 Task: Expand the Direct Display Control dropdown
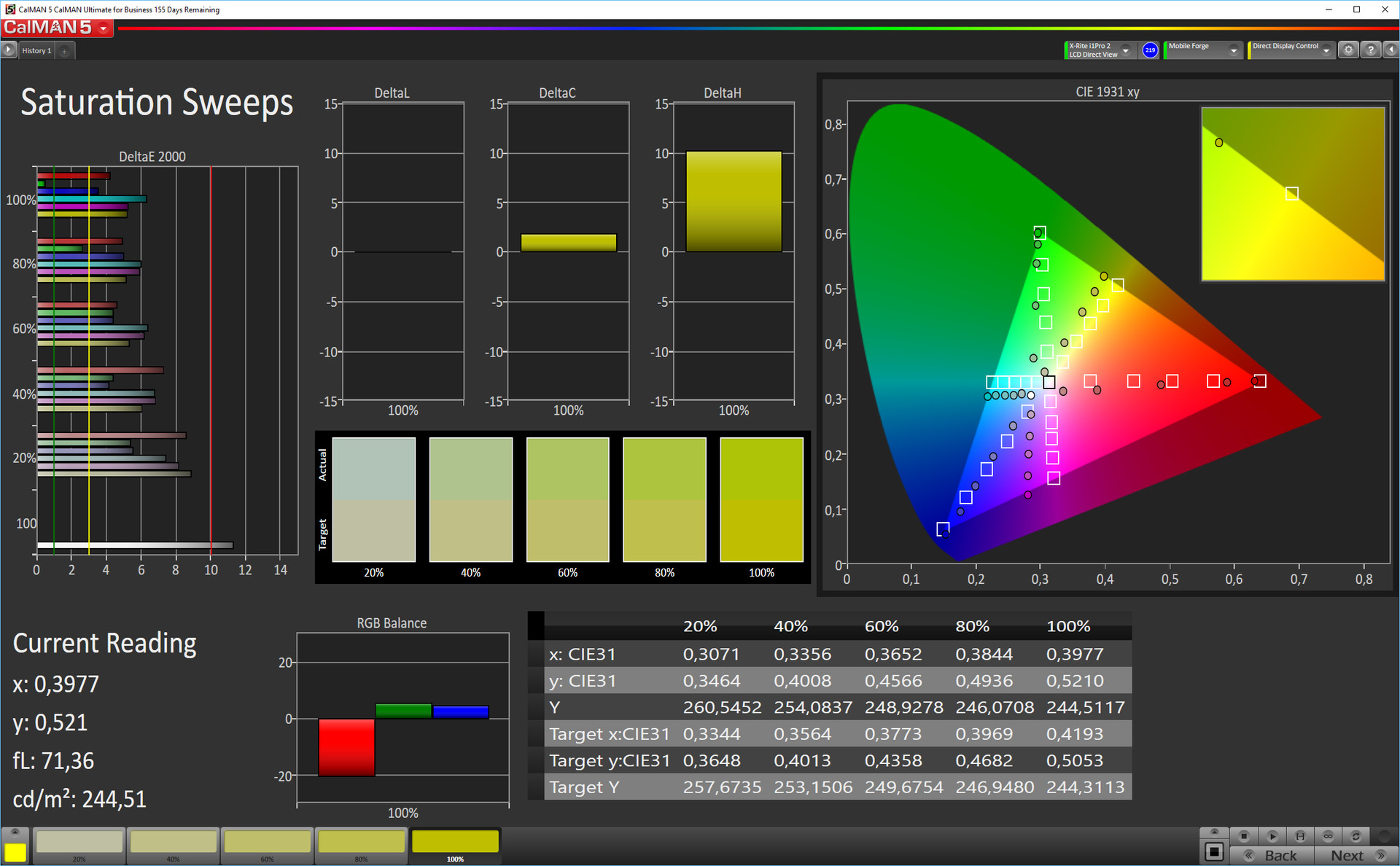[1326, 50]
